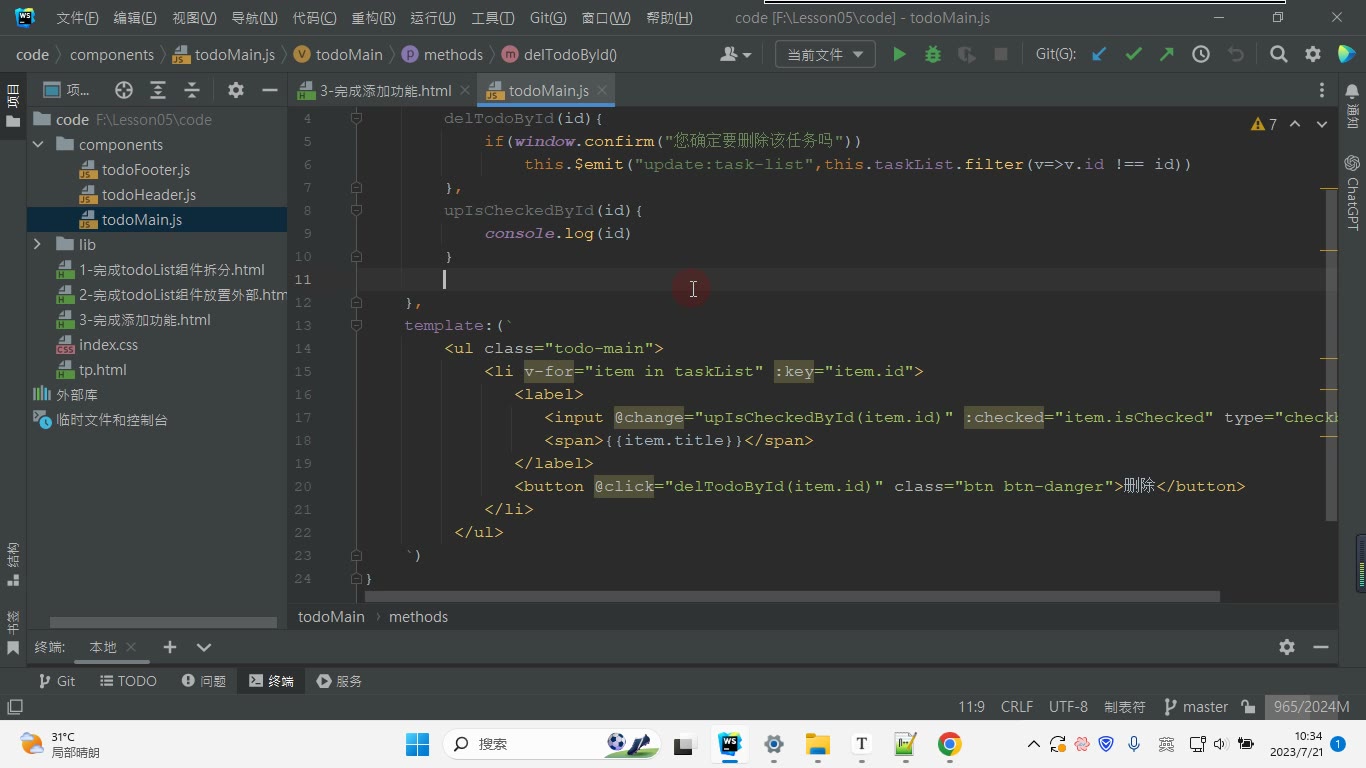Collapse the components folder in project tree

click(x=38, y=145)
